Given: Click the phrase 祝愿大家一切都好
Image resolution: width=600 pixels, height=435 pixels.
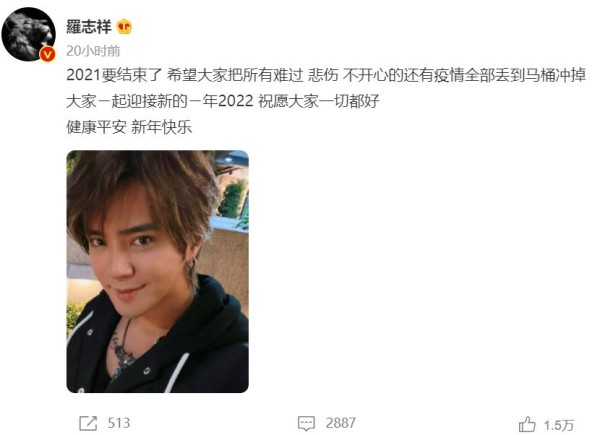Looking at the screenshot, I should click(319, 101).
